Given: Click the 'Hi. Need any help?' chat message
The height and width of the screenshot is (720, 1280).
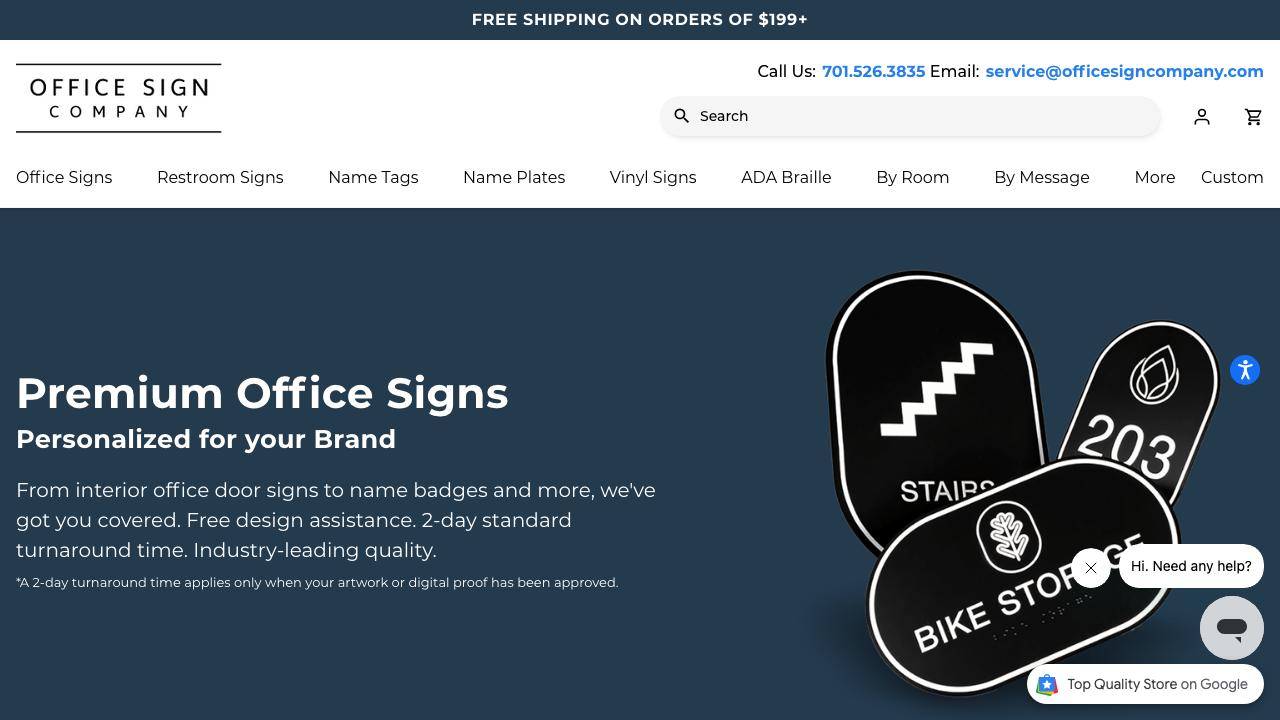Looking at the screenshot, I should [1191, 566].
